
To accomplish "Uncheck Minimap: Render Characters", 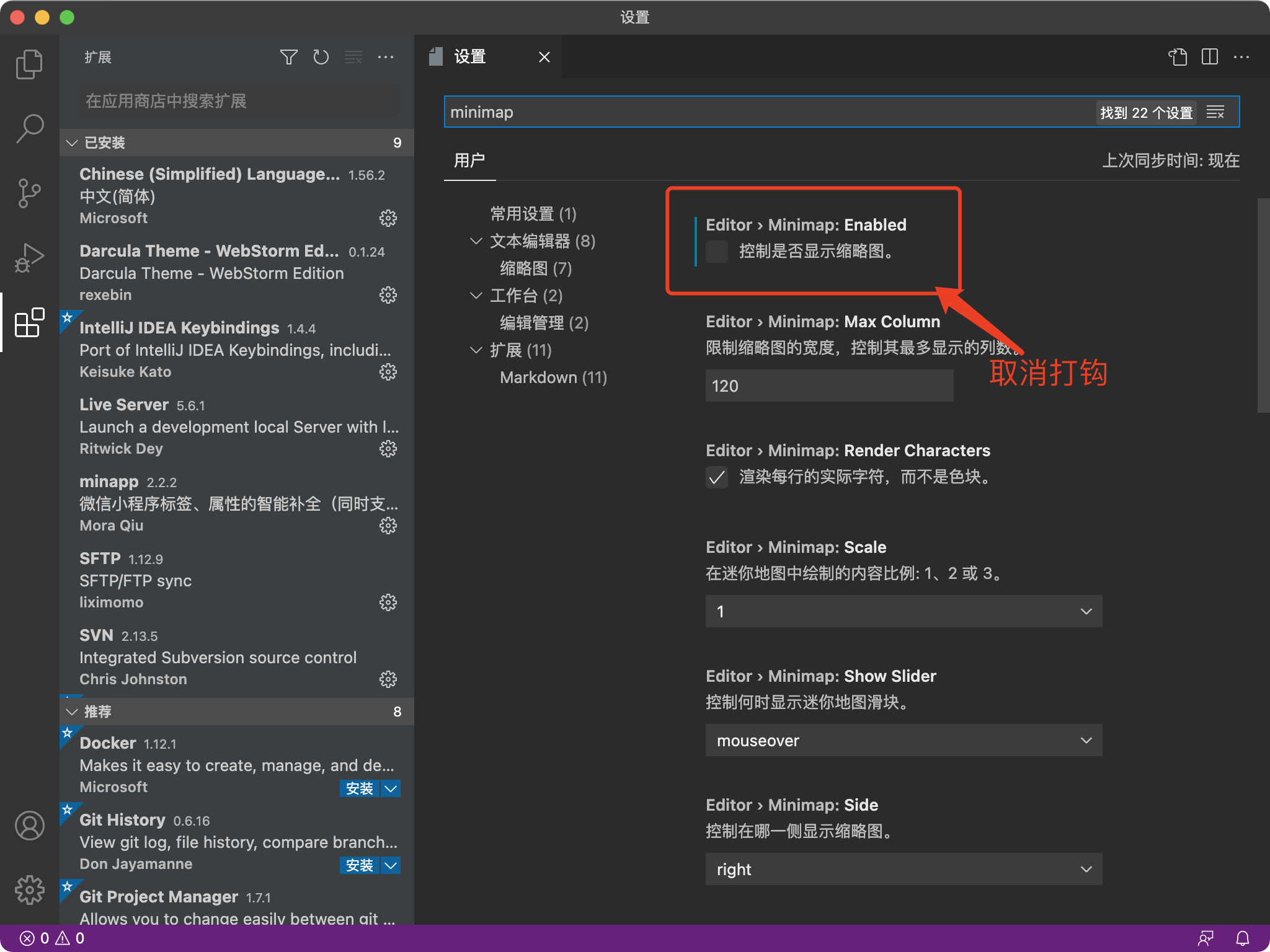I will (716, 478).
